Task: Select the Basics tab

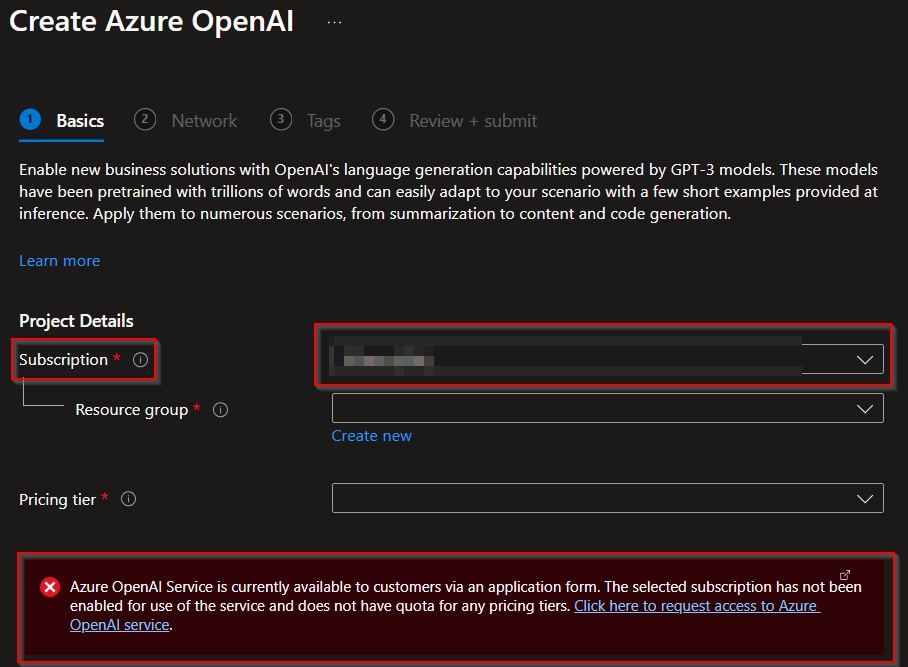Action: [80, 121]
